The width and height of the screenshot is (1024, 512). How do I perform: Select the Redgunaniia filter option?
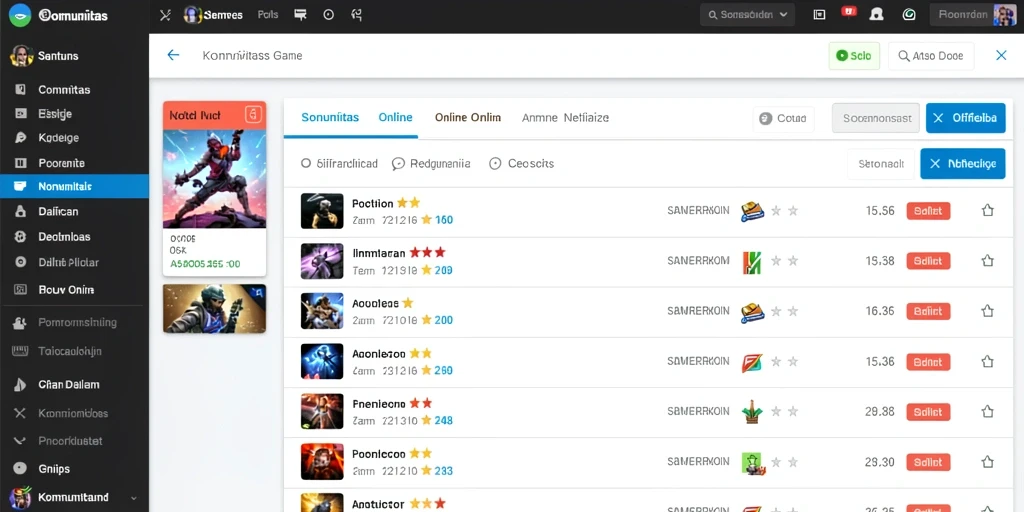coord(431,164)
